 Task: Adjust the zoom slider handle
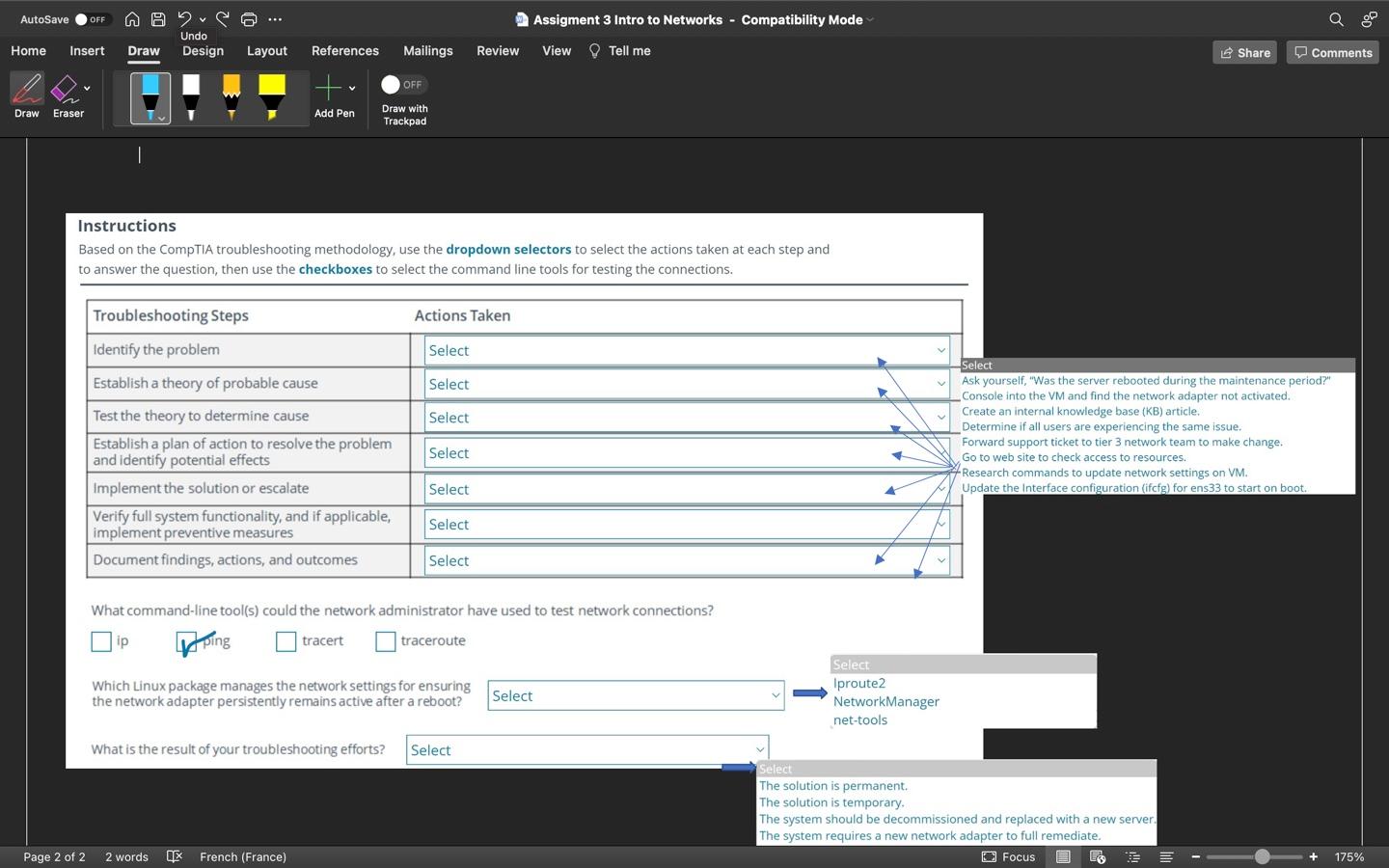[1262, 856]
